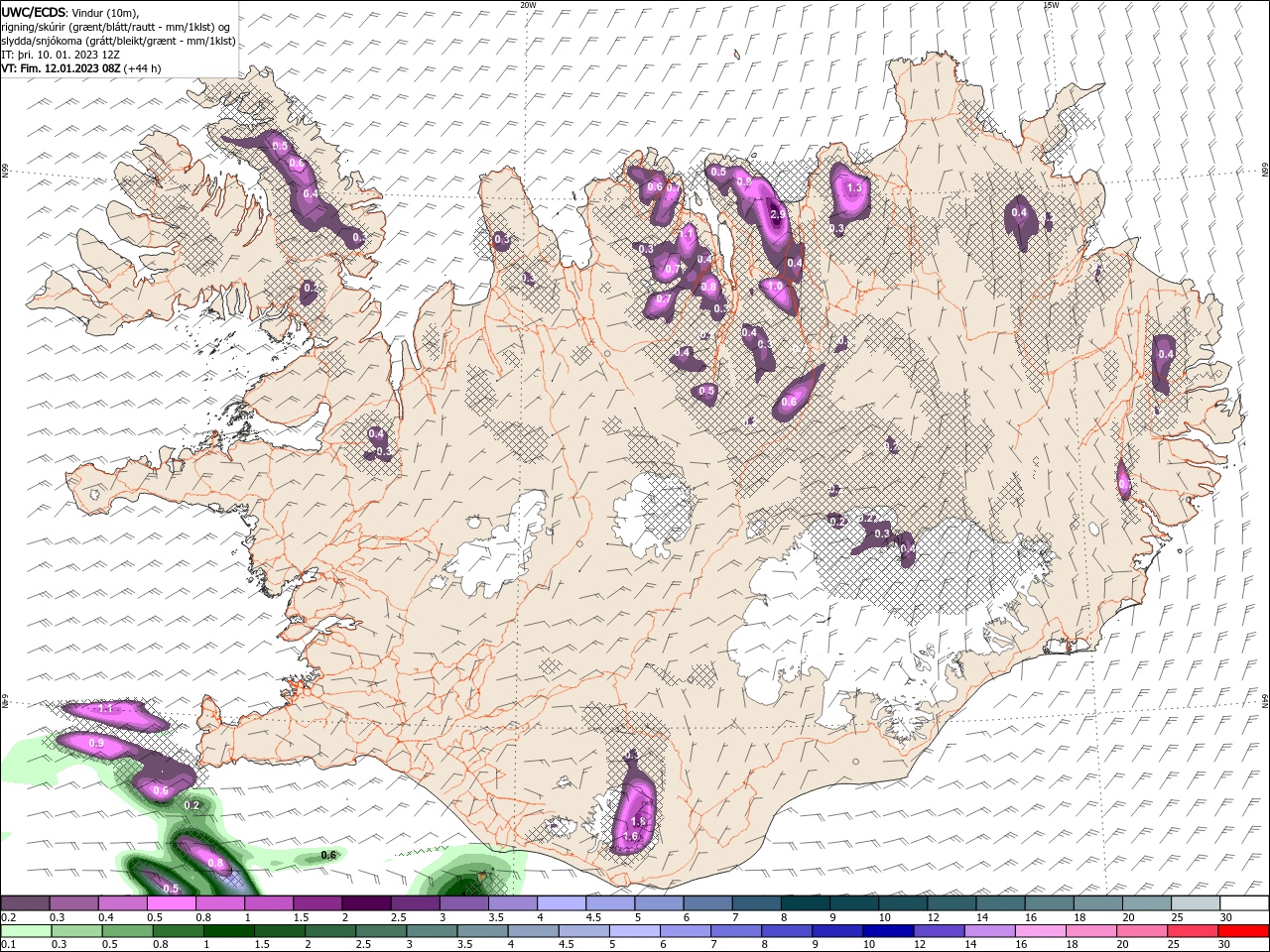Click the '15W' longitude label at the top

click(x=1051, y=5)
